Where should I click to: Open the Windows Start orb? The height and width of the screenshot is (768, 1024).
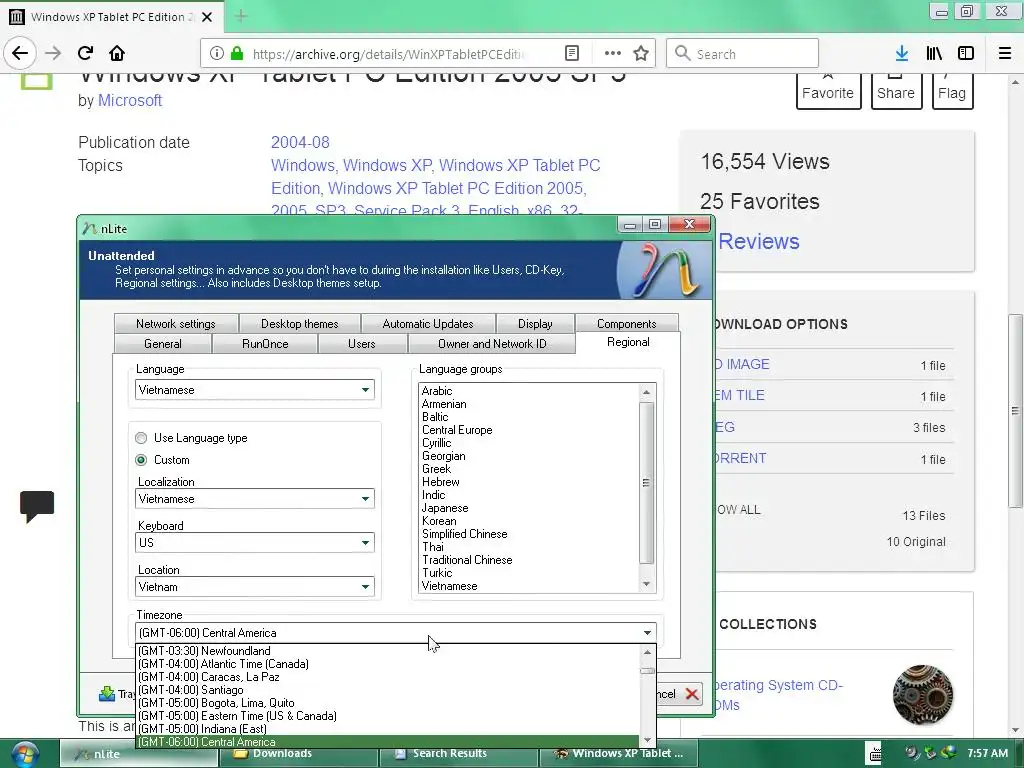[x=25, y=754]
